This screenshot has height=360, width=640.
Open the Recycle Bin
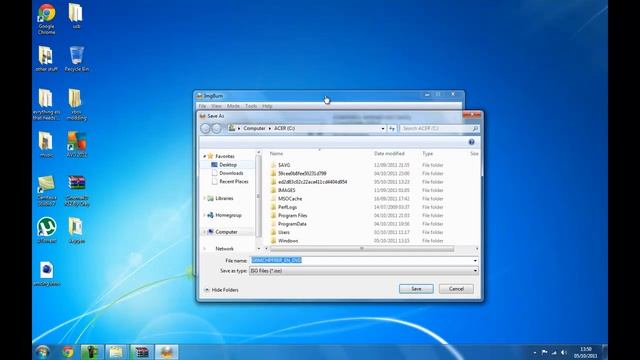tap(76, 58)
